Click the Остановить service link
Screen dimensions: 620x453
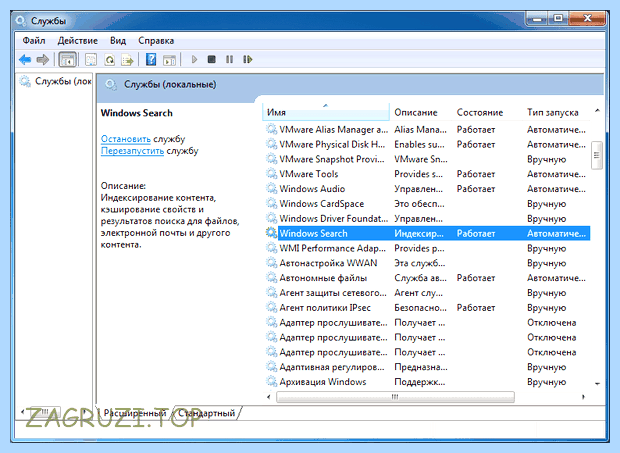click(126, 139)
